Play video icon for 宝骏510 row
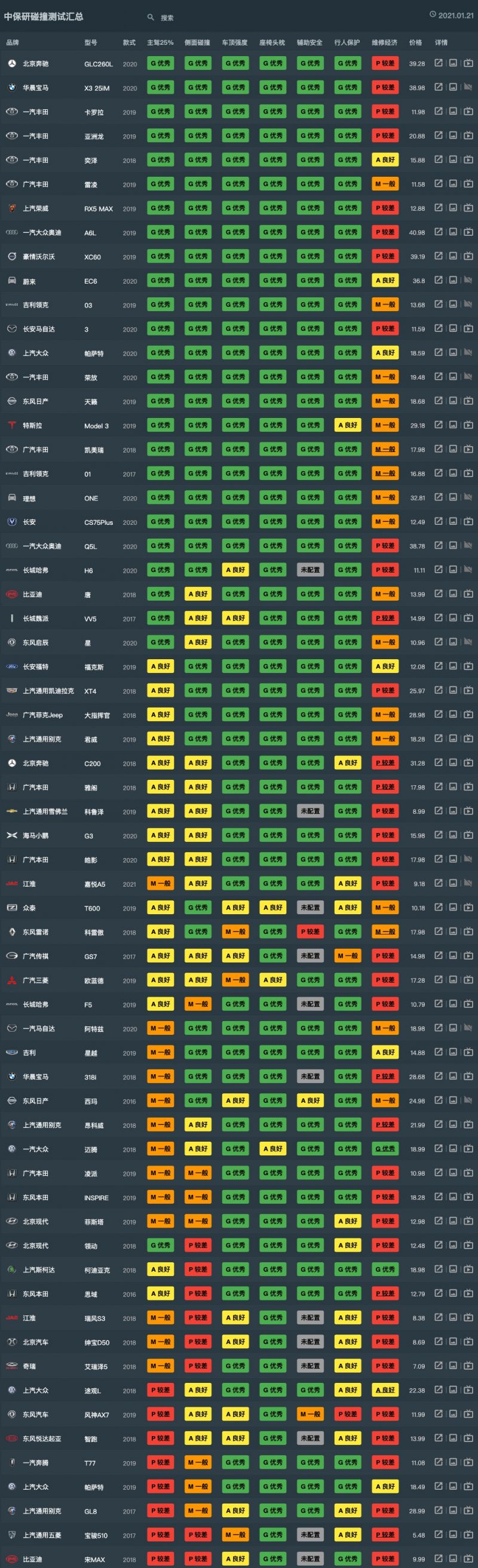Image resolution: width=478 pixels, height=1568 pixels. click(468, 1535)
